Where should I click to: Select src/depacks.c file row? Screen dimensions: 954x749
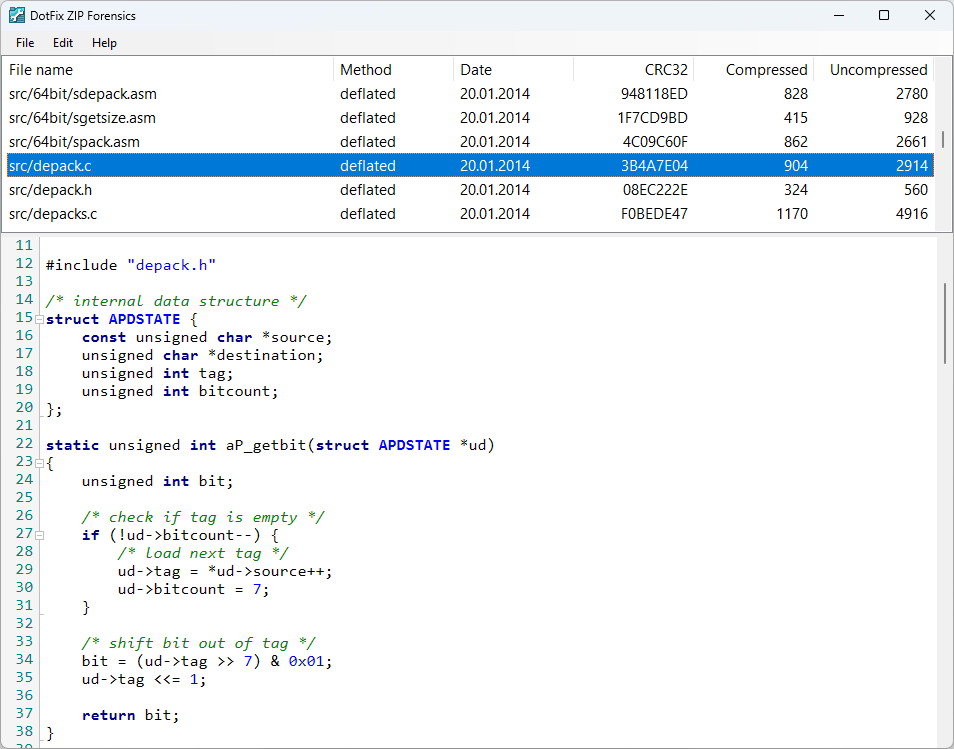470,214
